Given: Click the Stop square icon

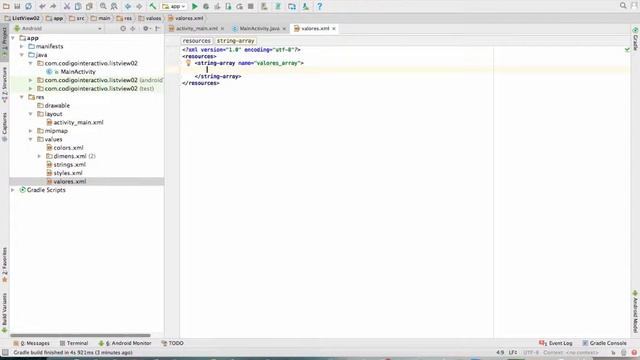Looking at the screenshot, I should 251,6.
